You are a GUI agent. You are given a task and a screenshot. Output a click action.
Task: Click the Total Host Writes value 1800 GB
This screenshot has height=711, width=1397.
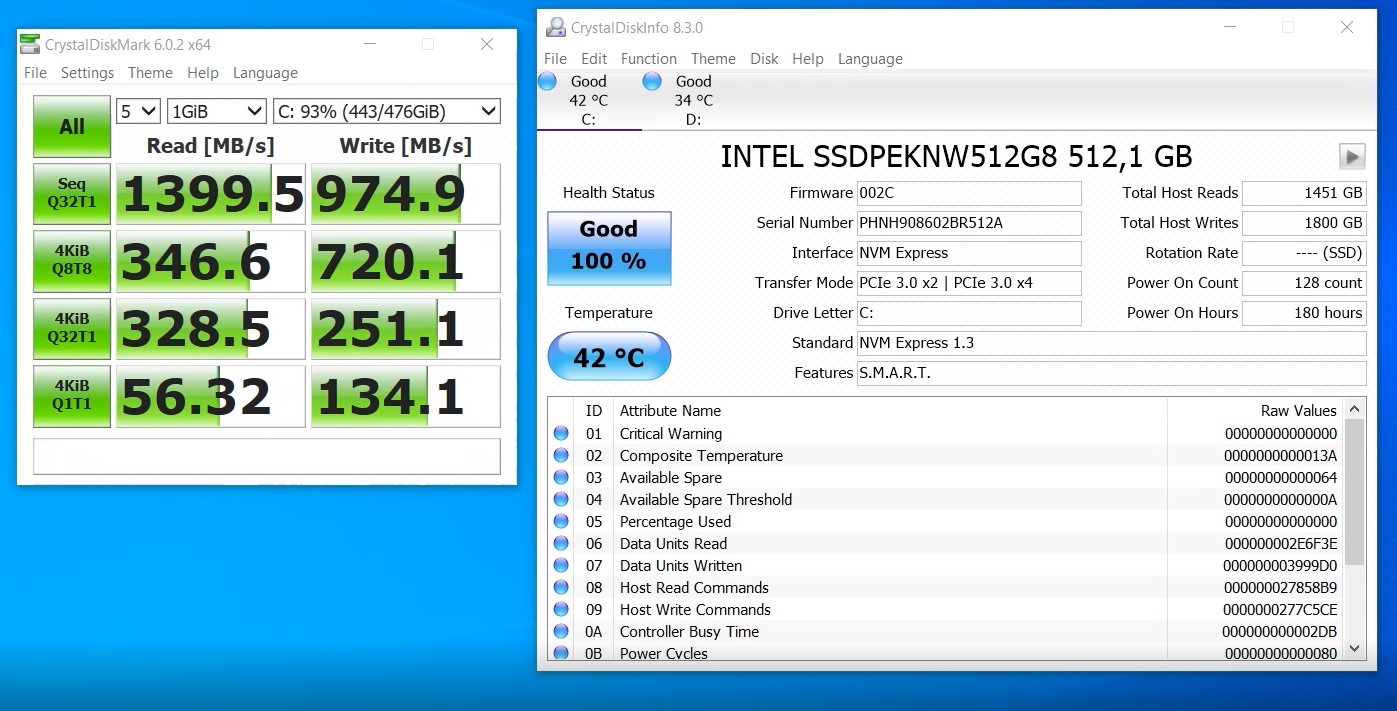pyautogui.click(x=1304, y=223)
